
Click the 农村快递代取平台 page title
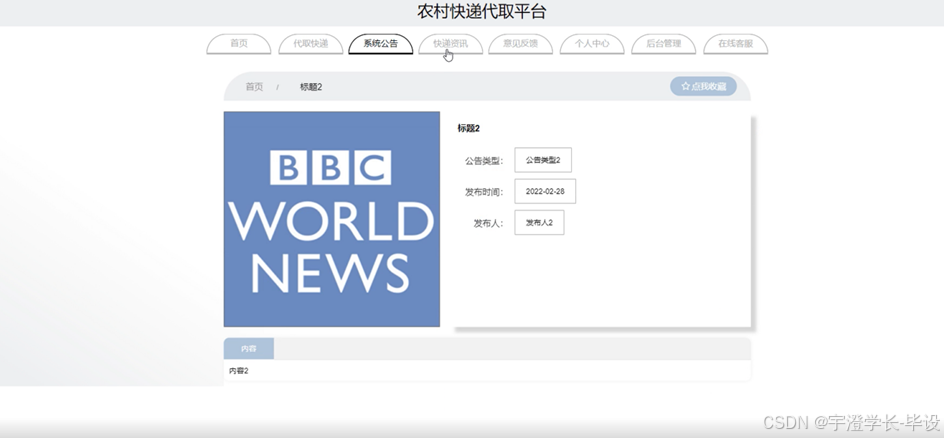tap(482, 11)
